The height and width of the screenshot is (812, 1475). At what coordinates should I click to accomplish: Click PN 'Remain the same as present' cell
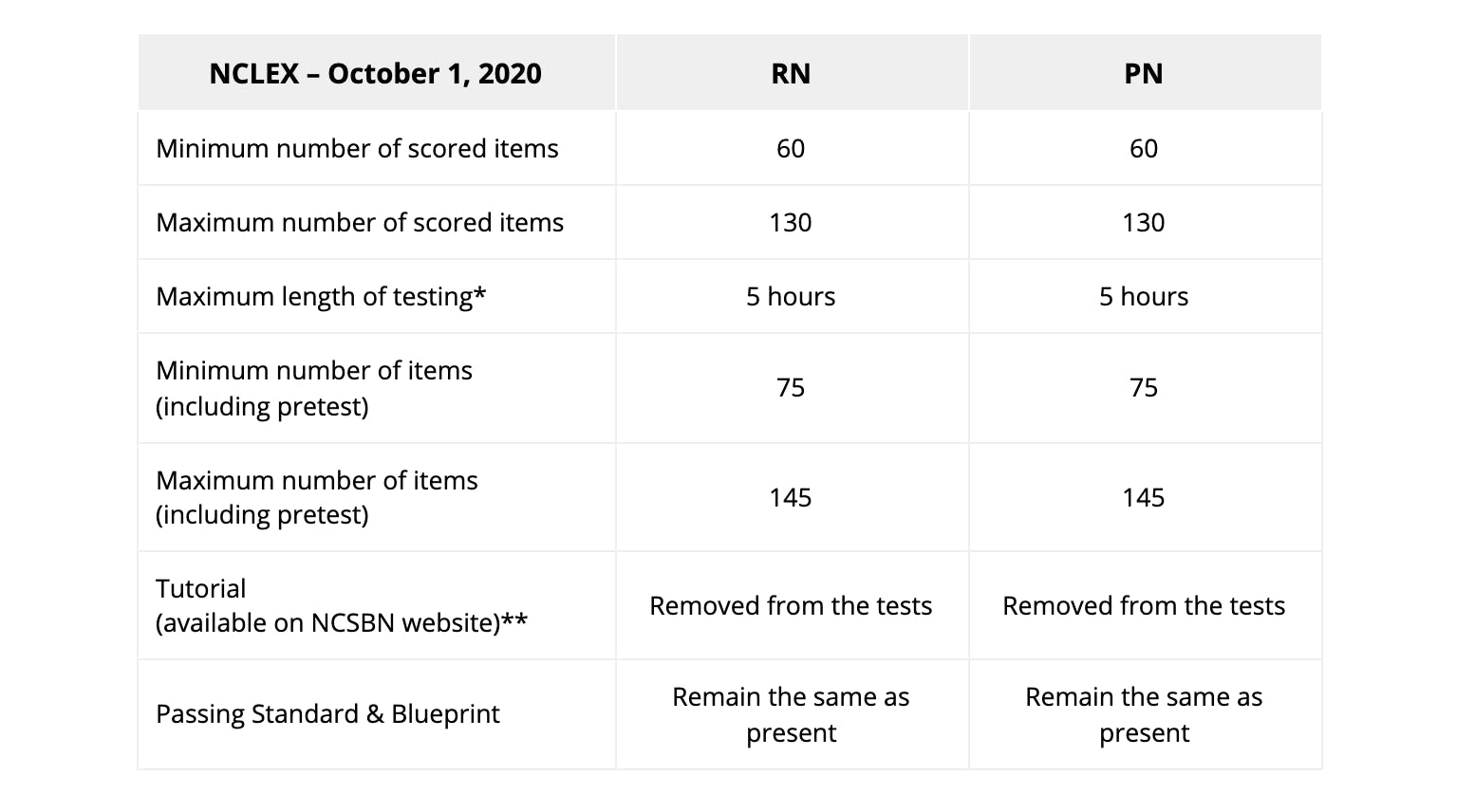(x=1144, y=714)
